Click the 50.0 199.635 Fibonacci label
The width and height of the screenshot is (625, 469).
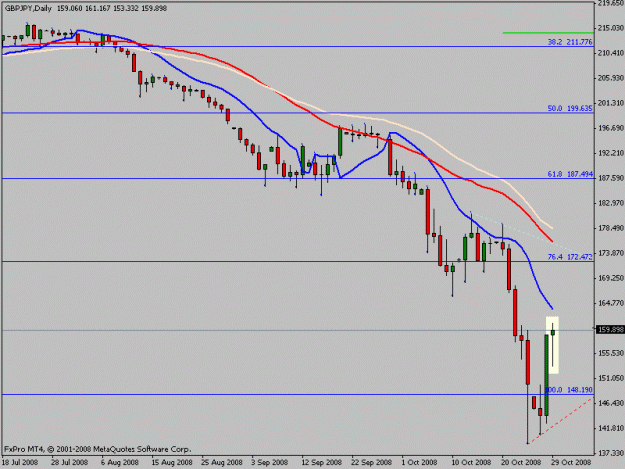click(570, 108)
